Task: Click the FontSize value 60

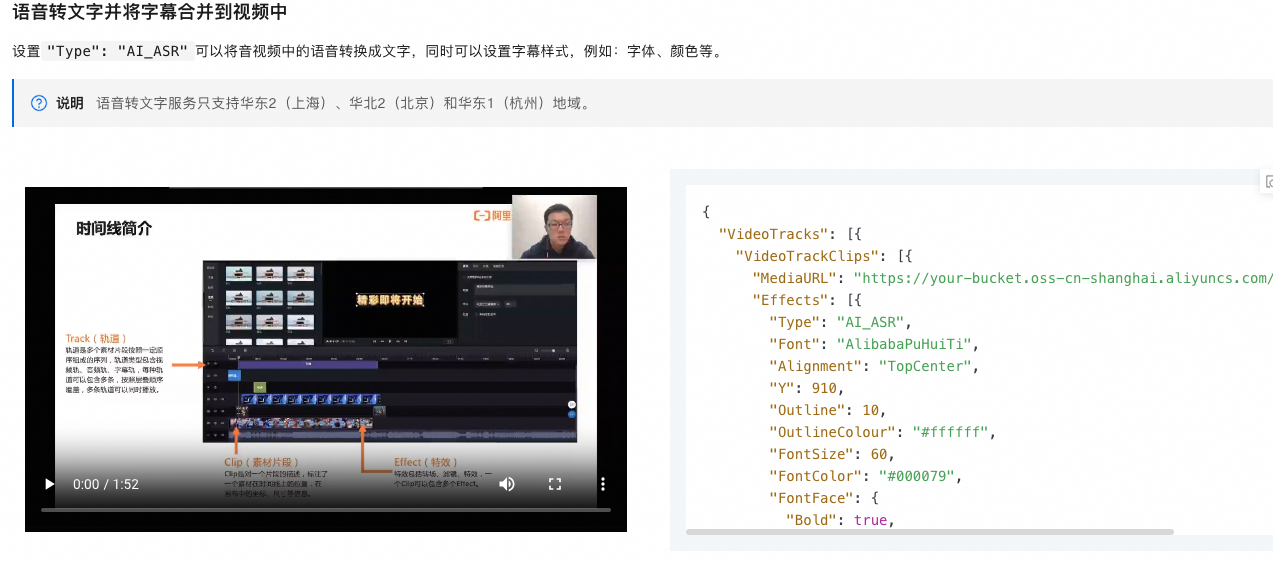Action: (x=878, y=454)
